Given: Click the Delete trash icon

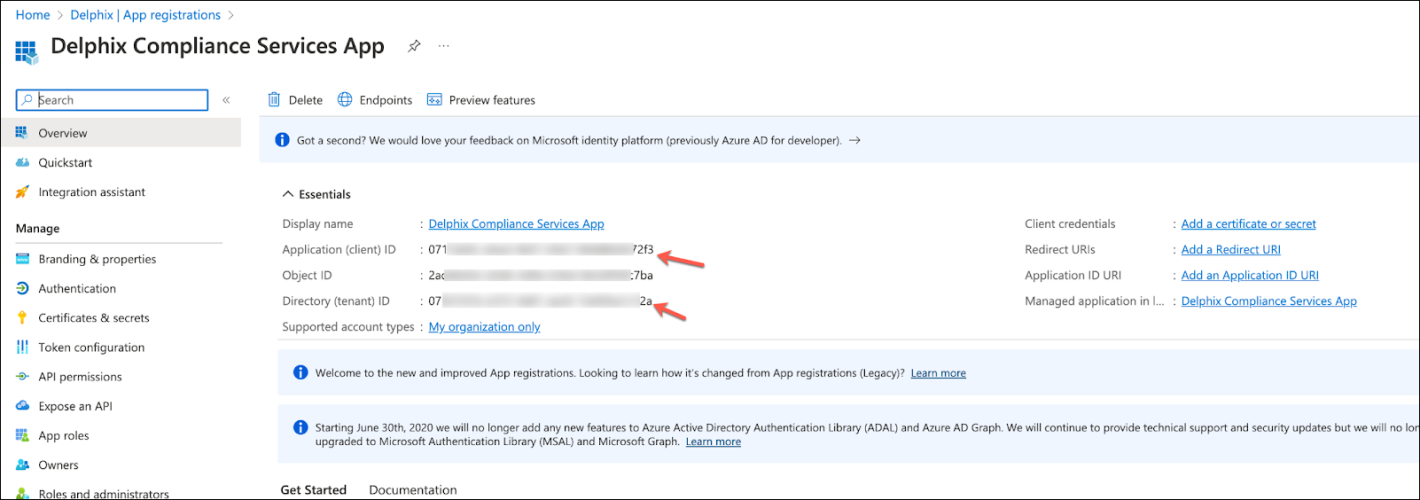Looking at the screenshot, I should coord(274,100).
